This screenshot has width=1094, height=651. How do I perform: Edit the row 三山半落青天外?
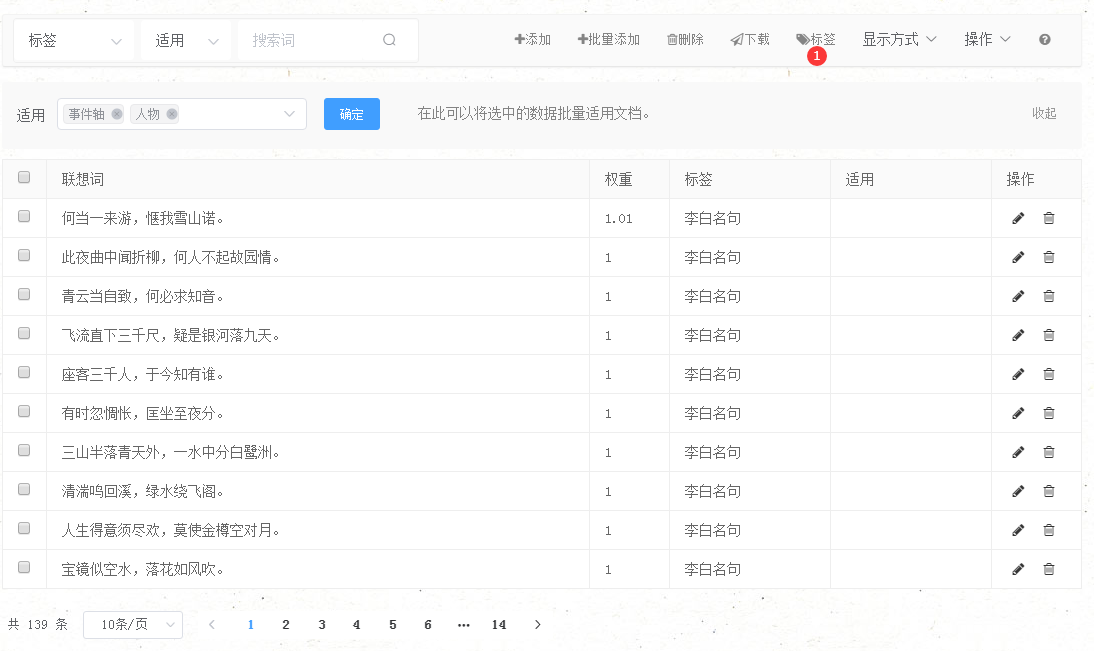coord(1018,453)
